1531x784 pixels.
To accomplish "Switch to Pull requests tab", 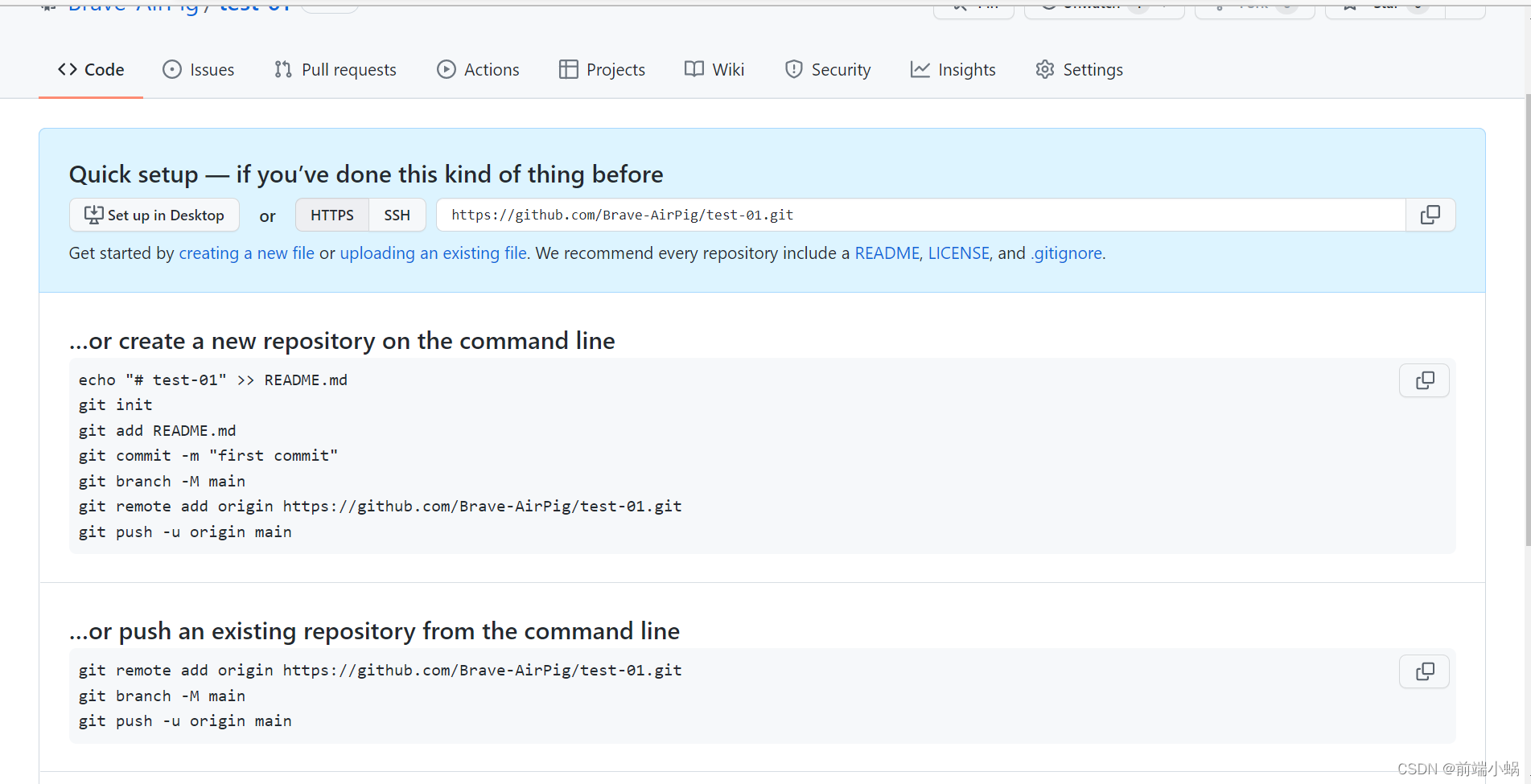I will (x=335, y=70).
